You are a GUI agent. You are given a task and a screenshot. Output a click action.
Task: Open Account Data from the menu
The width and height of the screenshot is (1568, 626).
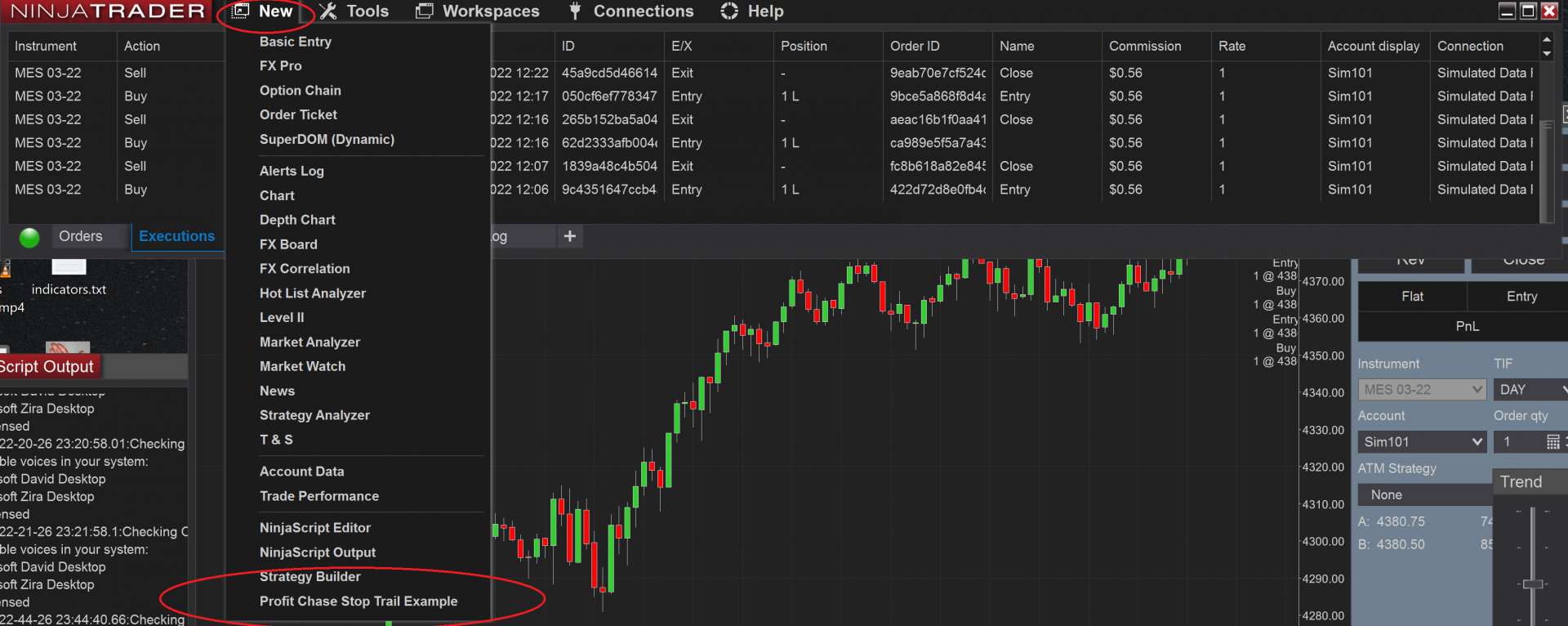(x=301, y=472)
